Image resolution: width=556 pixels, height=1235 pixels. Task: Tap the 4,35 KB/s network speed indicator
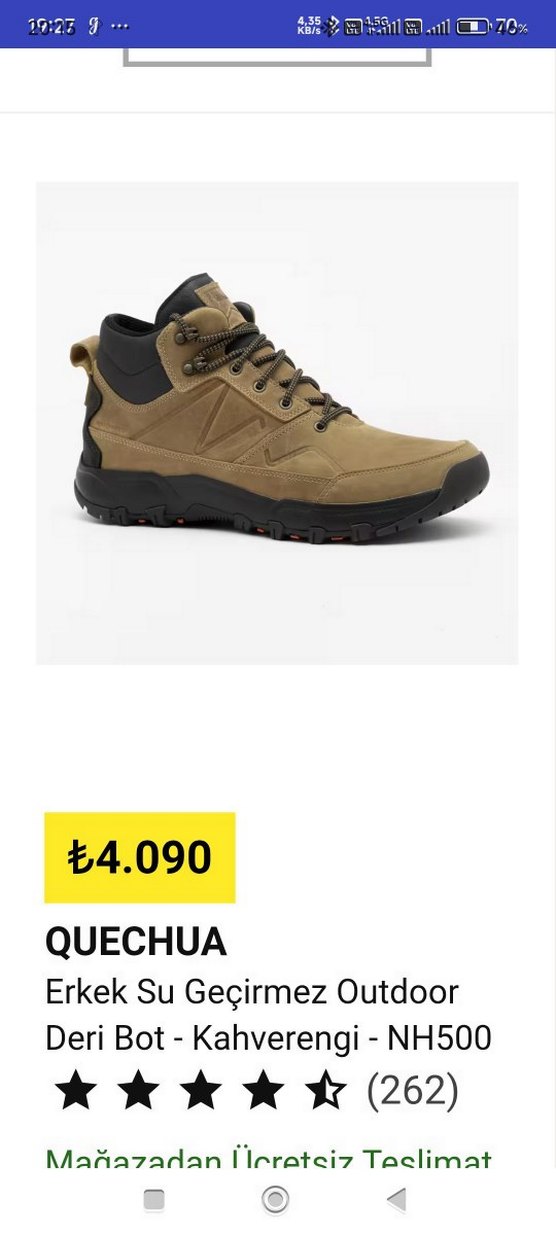click(x=309, y=26)
